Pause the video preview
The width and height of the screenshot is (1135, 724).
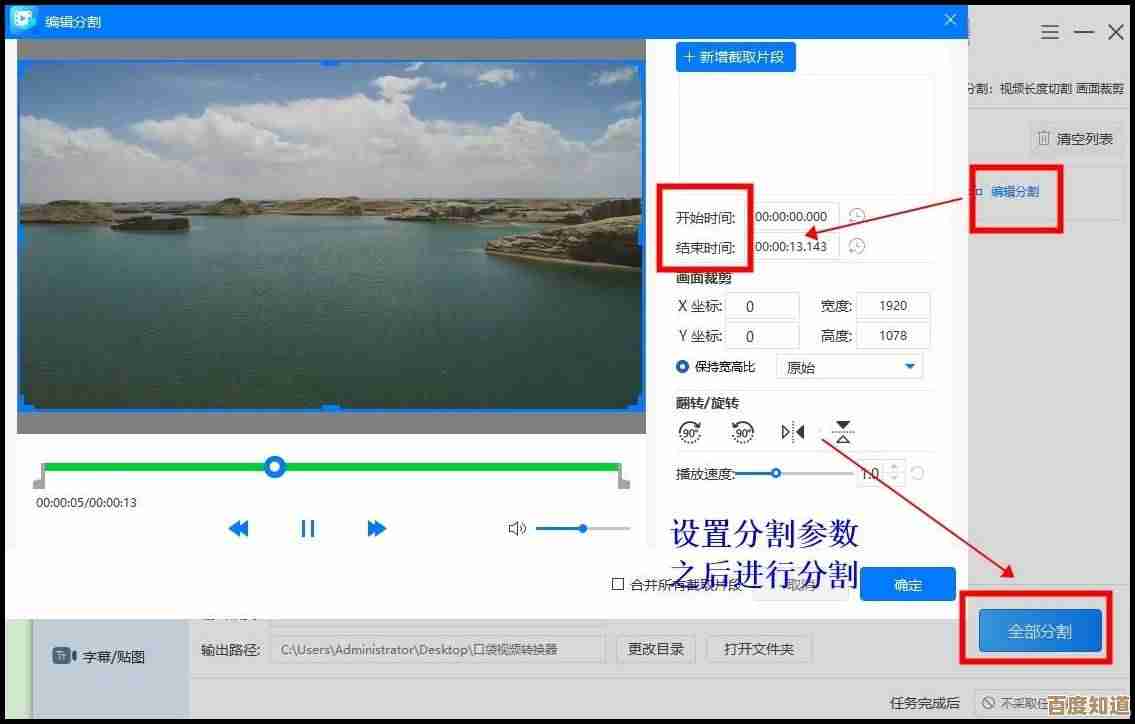coord(309,528)
